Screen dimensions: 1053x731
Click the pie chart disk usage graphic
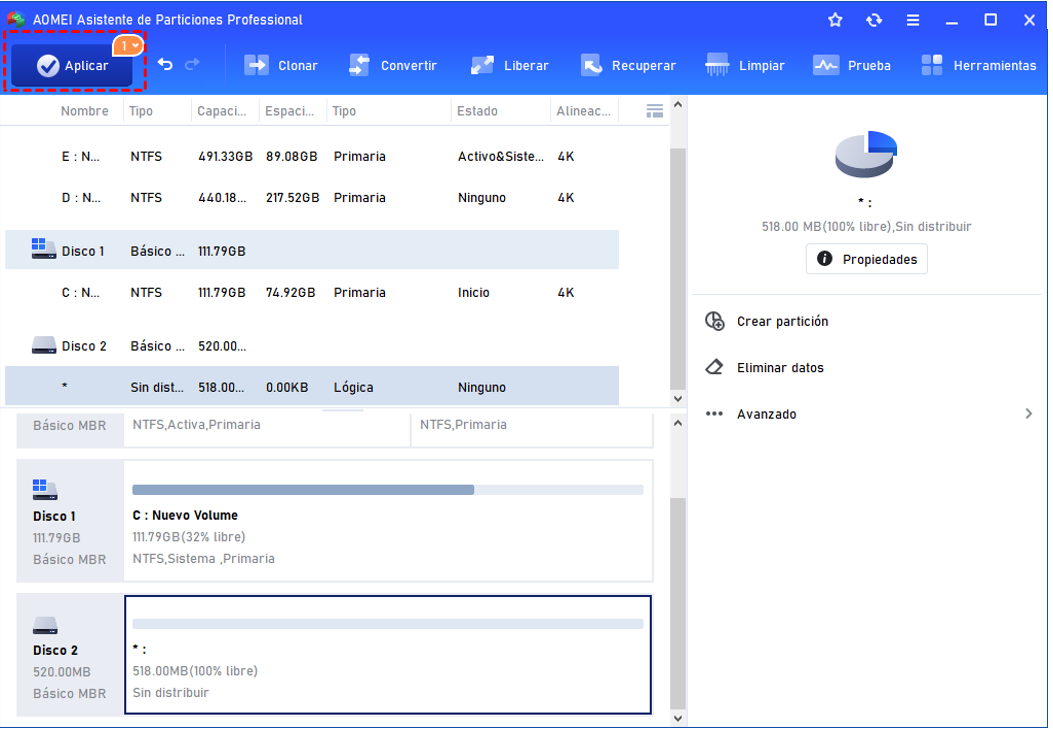866,154
